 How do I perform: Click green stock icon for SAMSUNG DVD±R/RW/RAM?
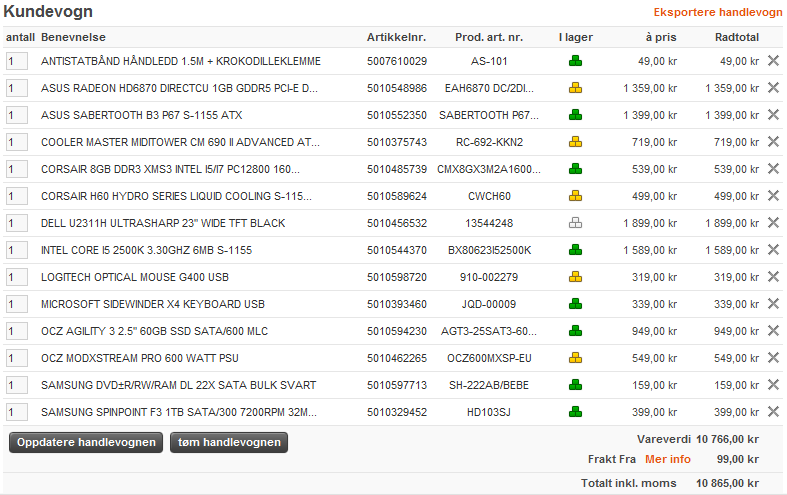(x=576, y=385)
